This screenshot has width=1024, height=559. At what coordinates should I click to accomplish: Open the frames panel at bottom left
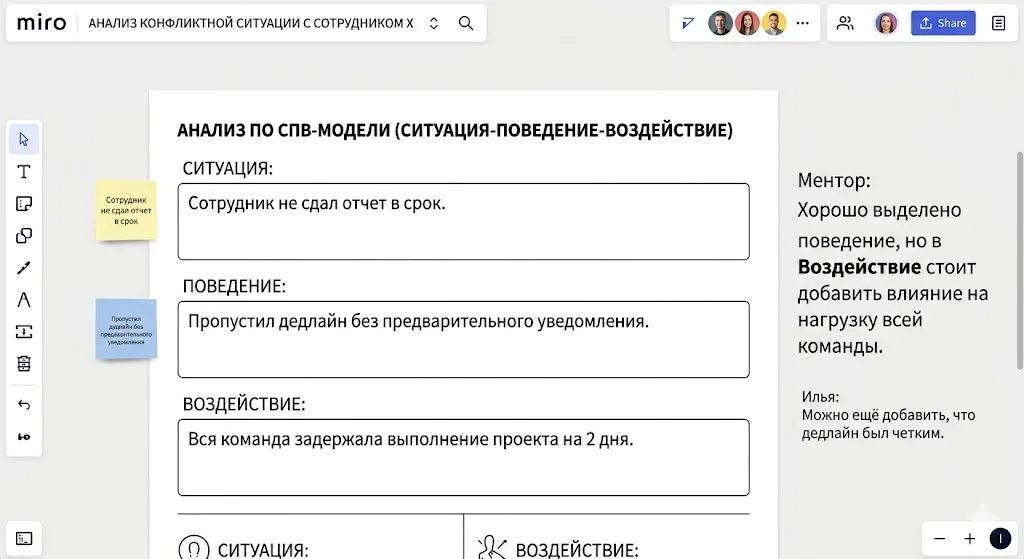point(24,539)
